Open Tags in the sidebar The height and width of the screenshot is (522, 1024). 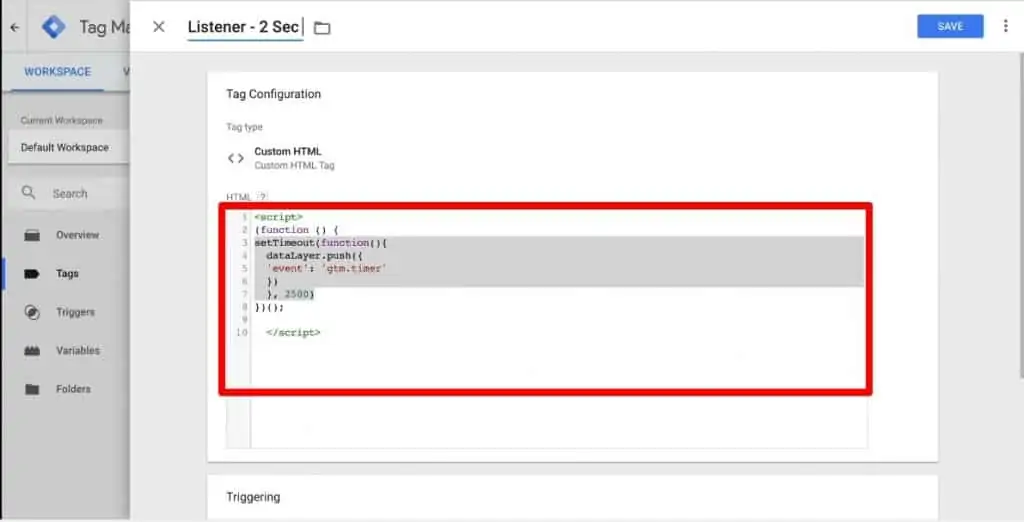tap(67, 273)
